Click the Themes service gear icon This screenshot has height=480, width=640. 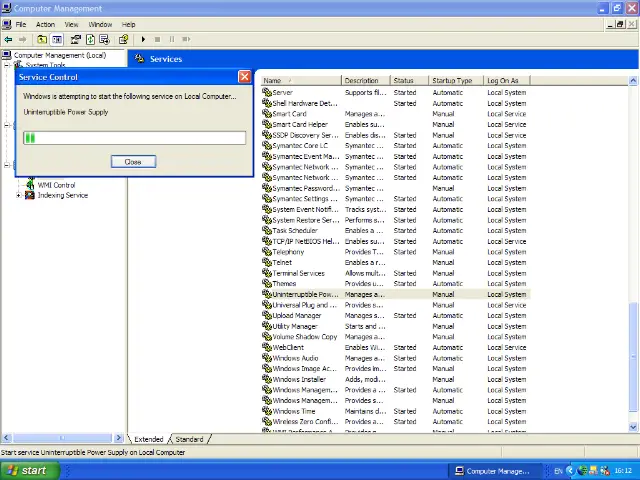click(267, 283)
